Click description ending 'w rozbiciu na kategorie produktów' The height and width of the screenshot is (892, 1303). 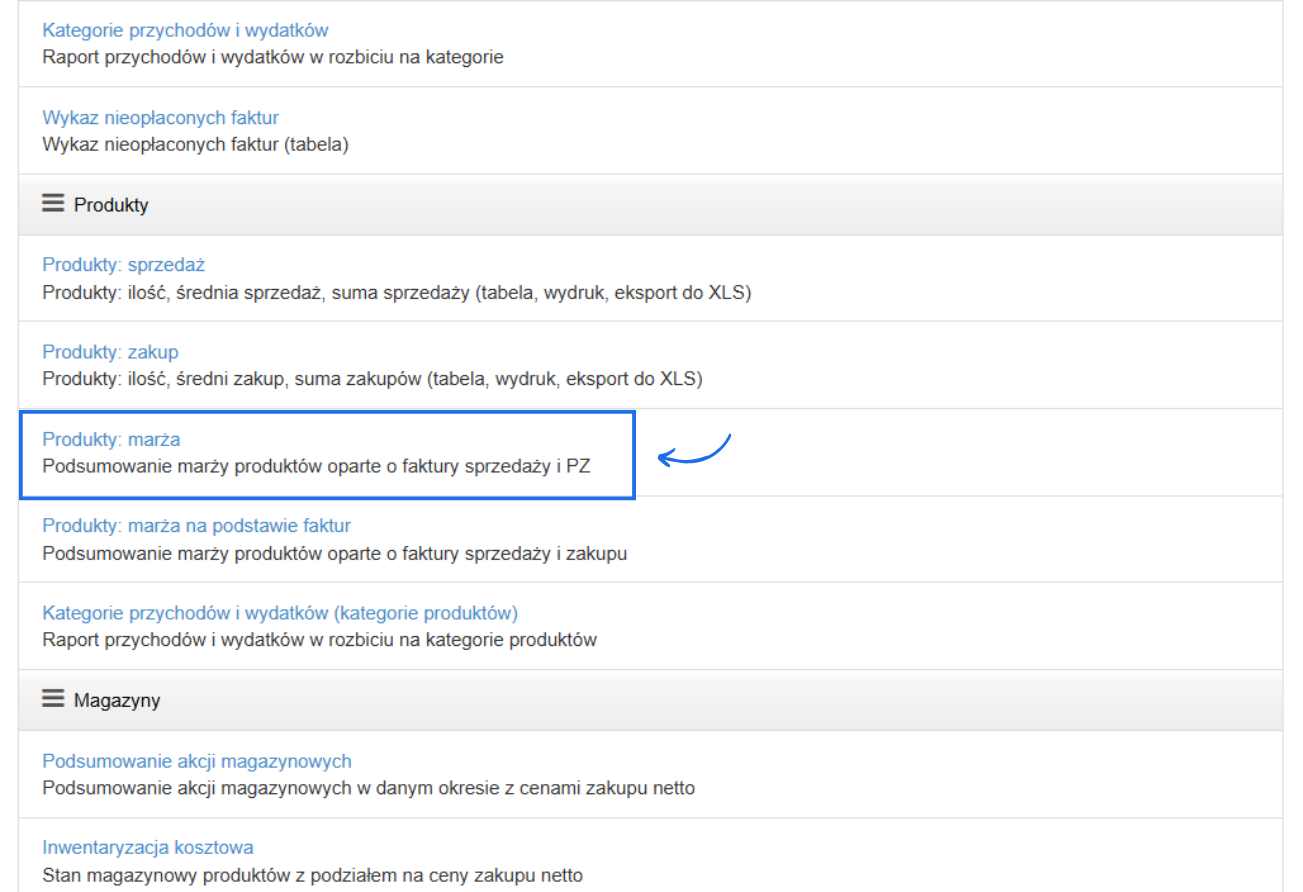(x=319, y=639)
